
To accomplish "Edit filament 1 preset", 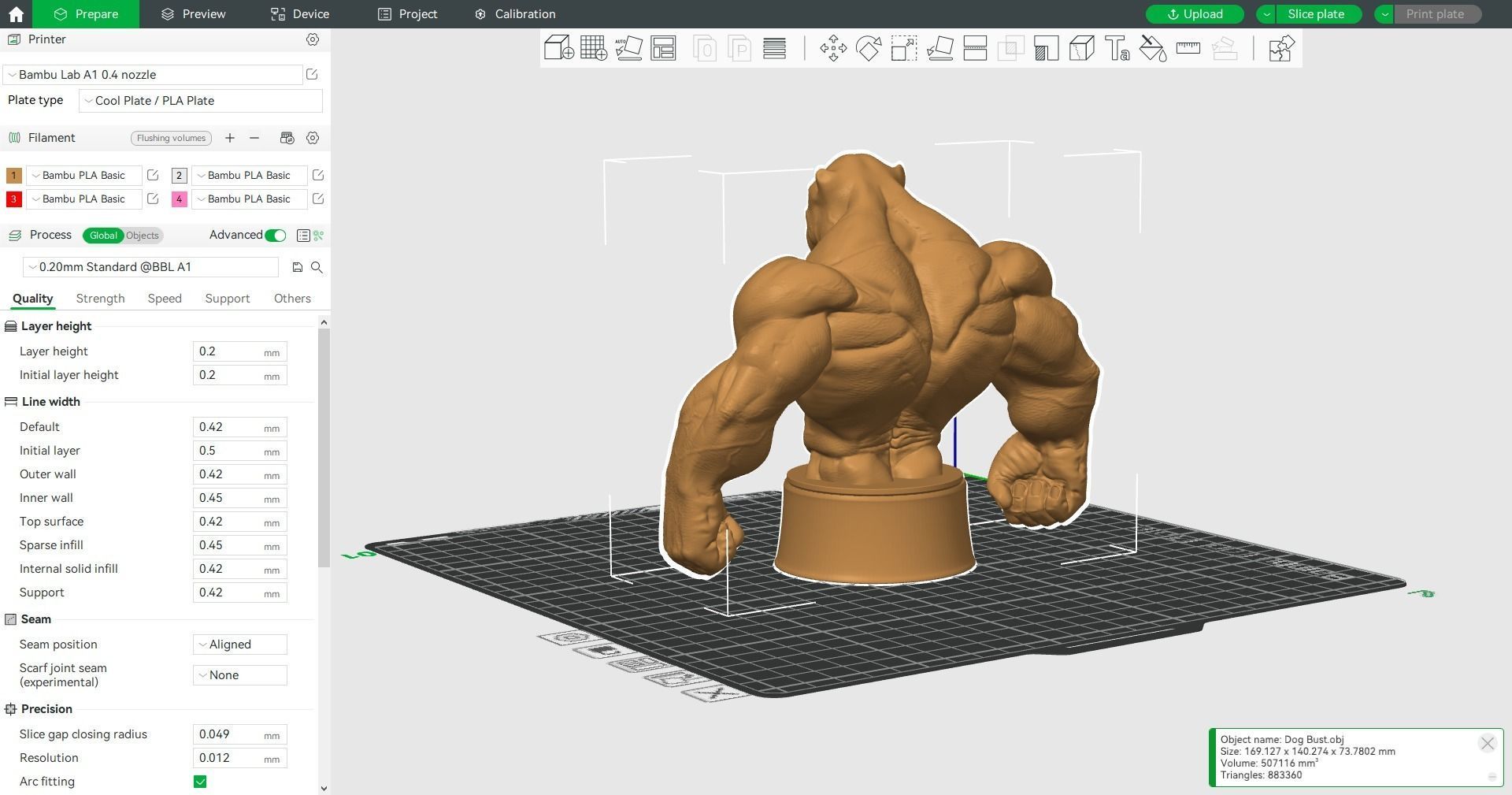I will pyautogui.click(x=153, y=175).
